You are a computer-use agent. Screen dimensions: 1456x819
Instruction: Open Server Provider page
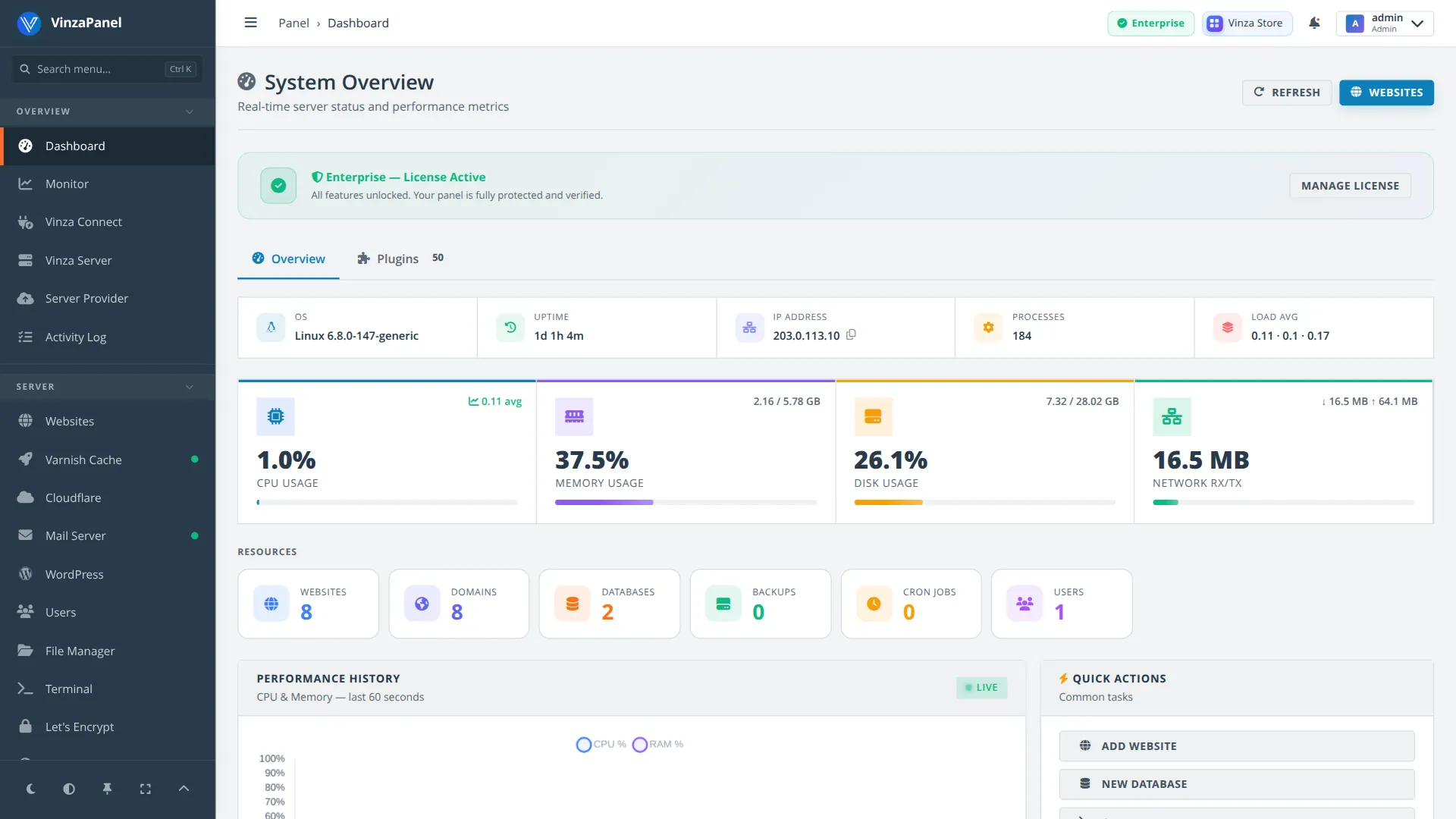click(108, 298)
